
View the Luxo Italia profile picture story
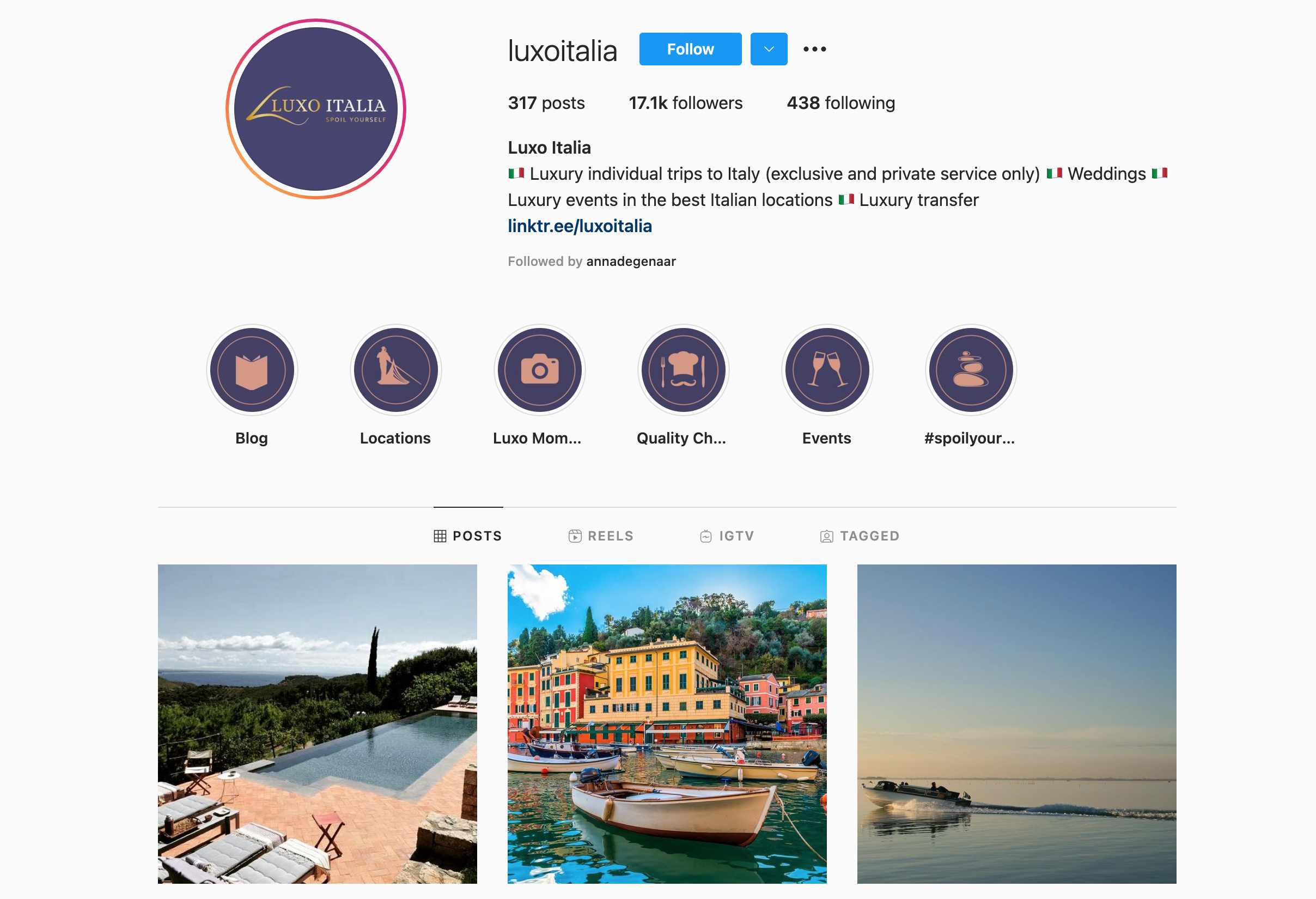[x=316, y=109]
